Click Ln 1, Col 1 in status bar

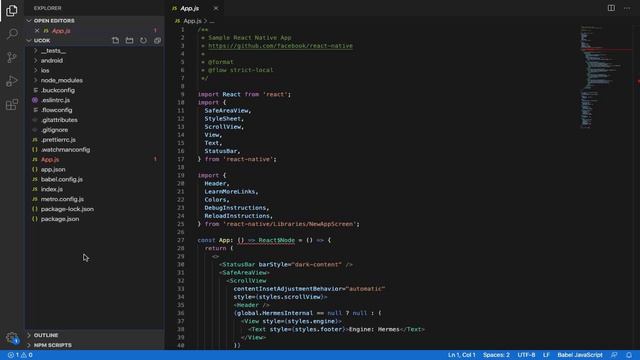tap(462, 355)
